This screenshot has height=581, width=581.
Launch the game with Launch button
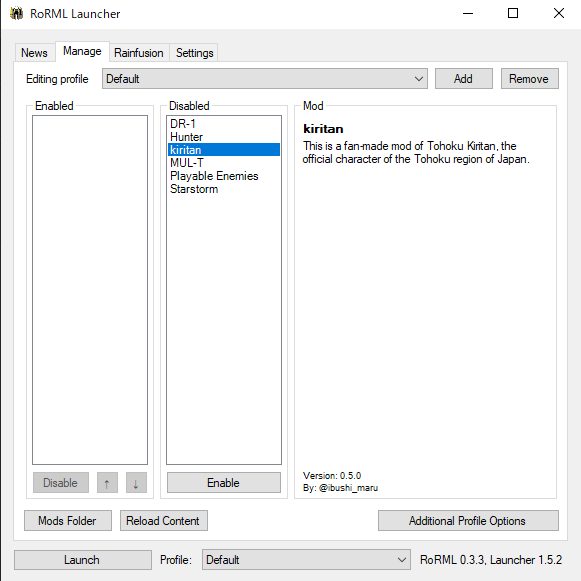coord(83,560)
